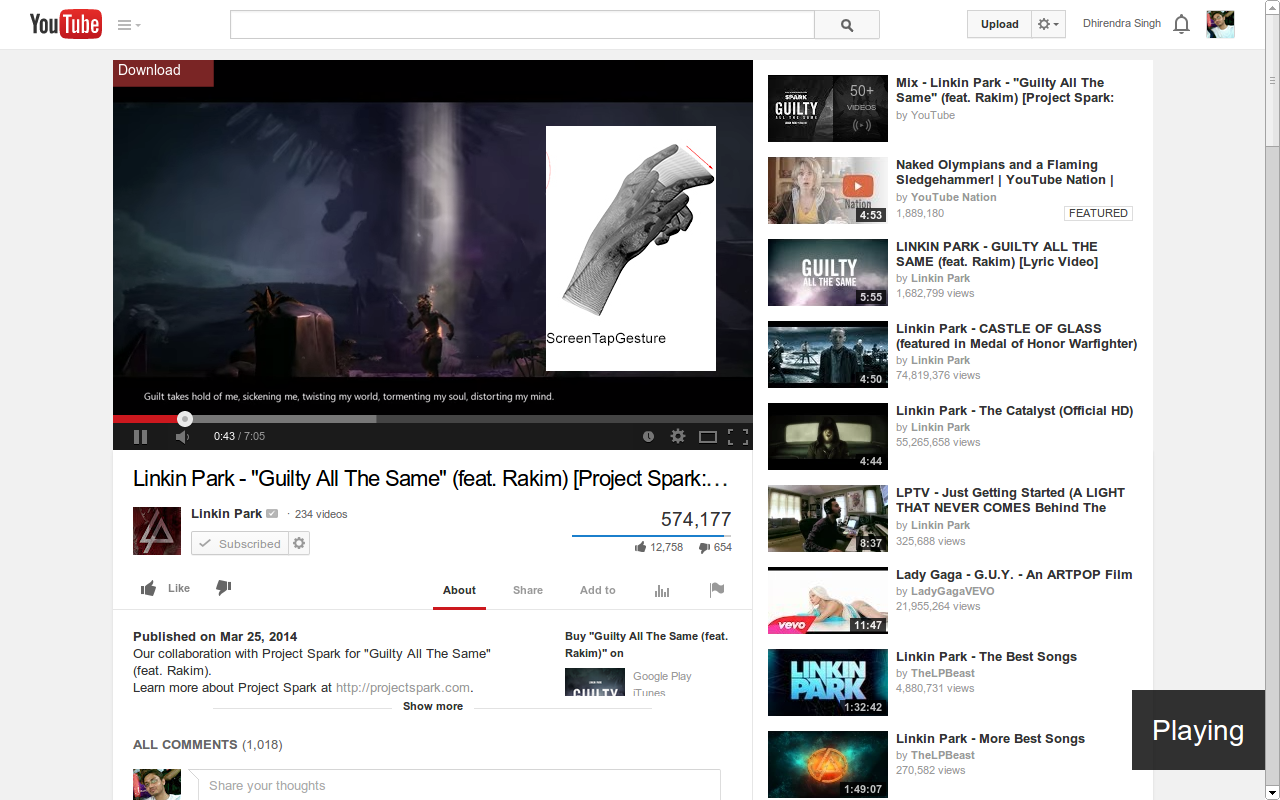Click the red Download overlay button
This screenshot has height=800, width=1280.
pyautogui.click(x=163, y=72)
